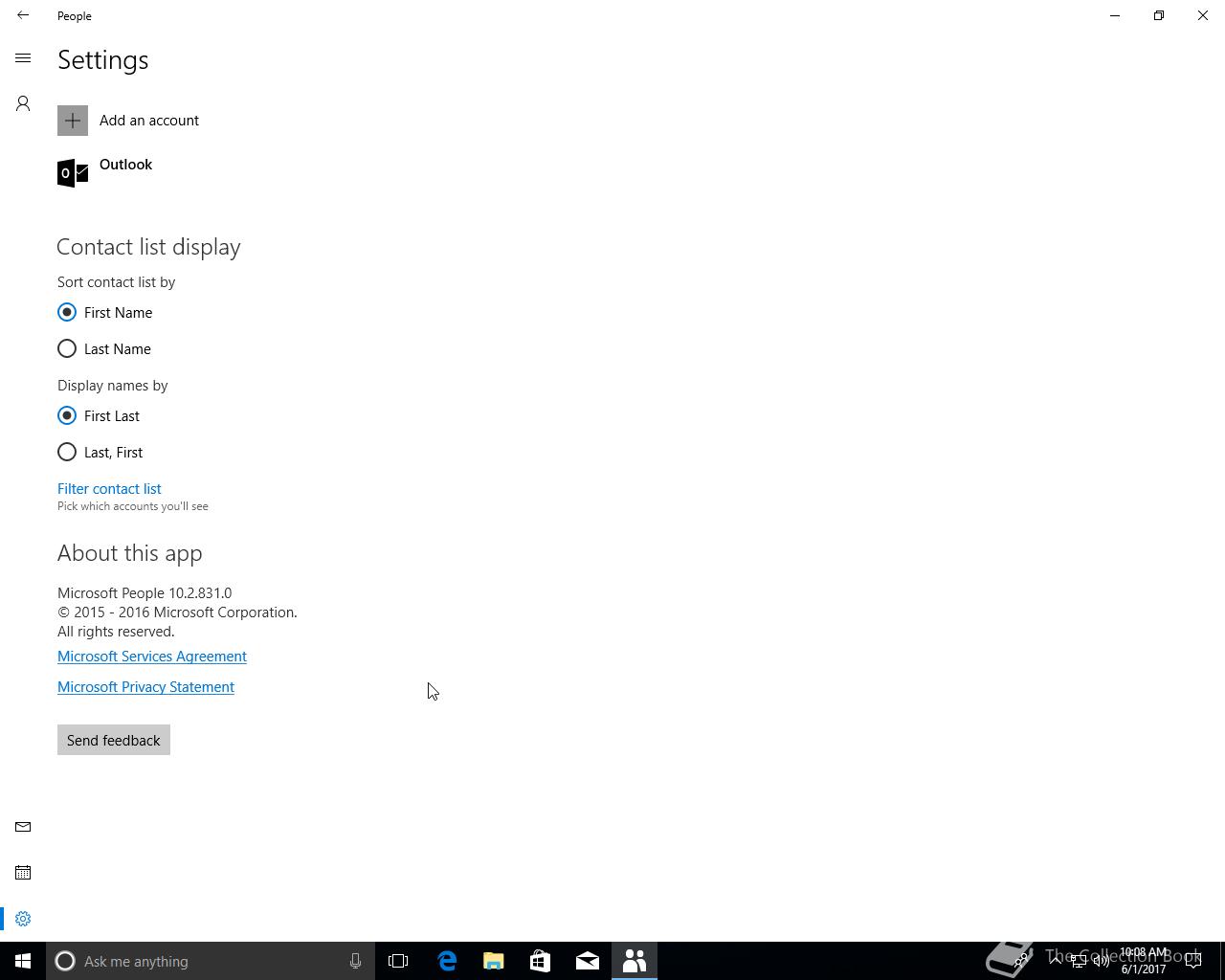Viewport: 1225px width, 980px height.
Task: Click the People app taskbar icon
Action: (634, 961)
